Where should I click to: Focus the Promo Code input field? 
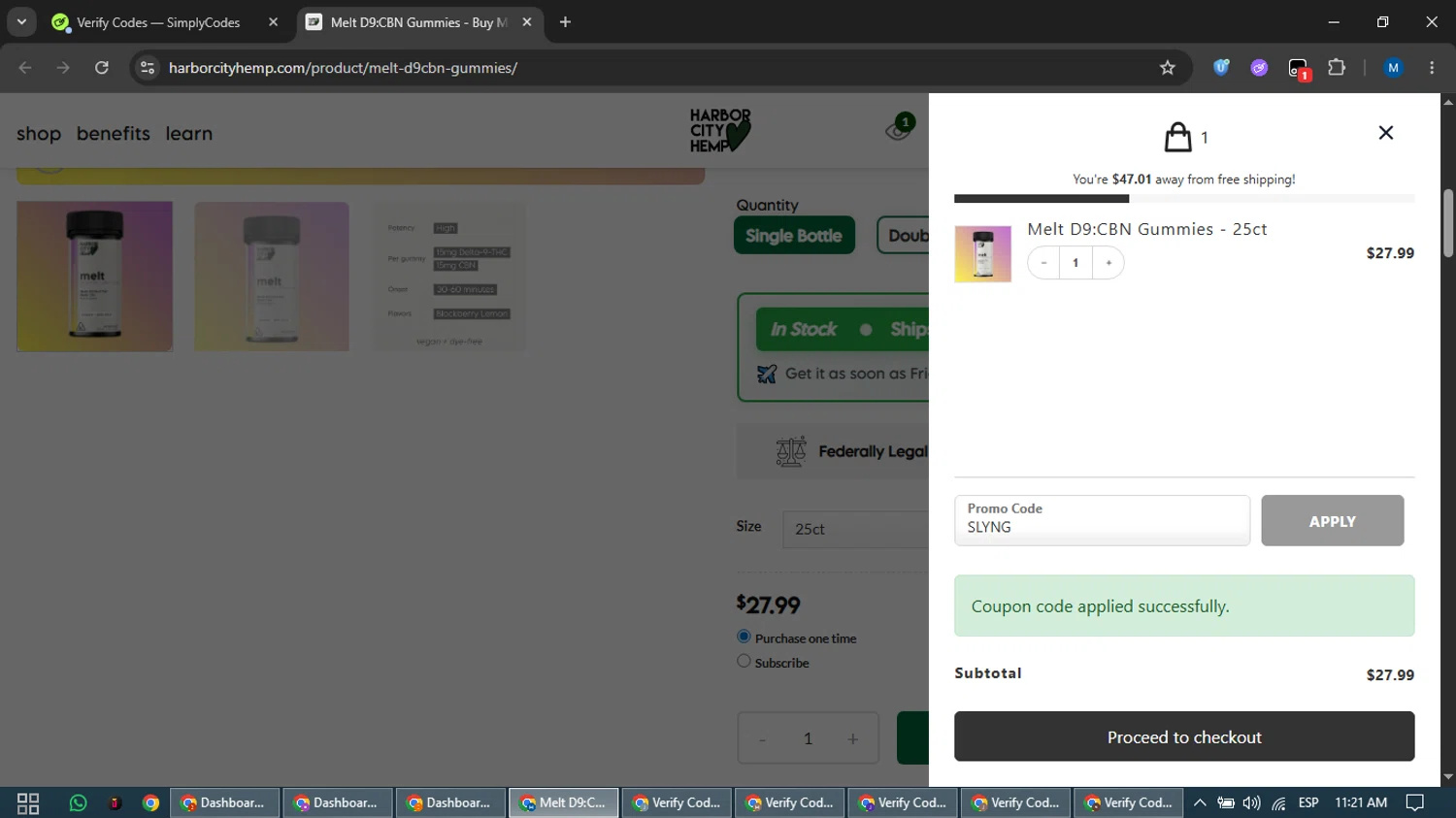(1102, 521)
